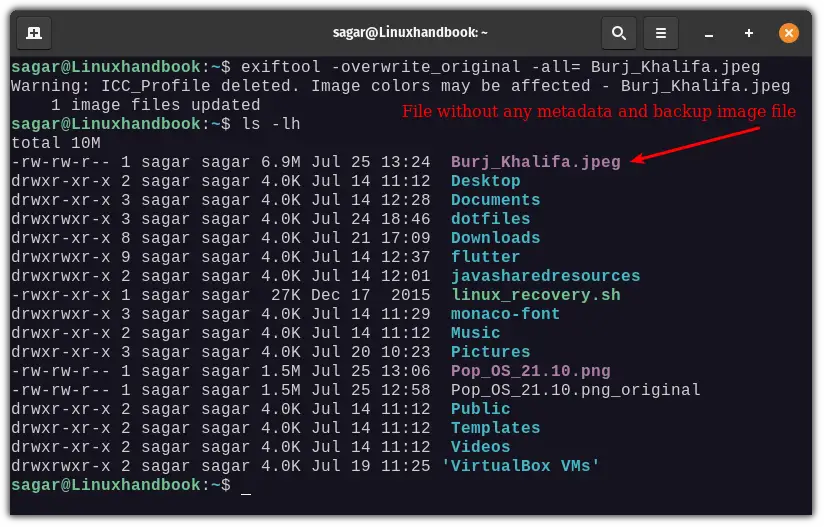Place cursor at the last empty prompt
Image resolution: width=824 pixels, height=527 pixels.
tap(246, 486)
